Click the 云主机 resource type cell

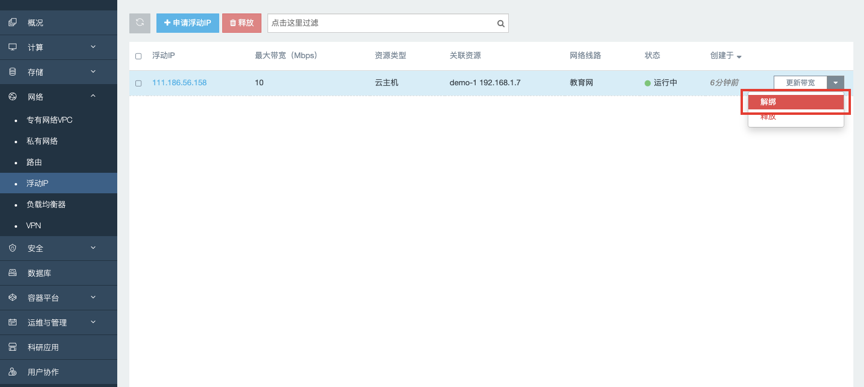(x=386, y=83)
